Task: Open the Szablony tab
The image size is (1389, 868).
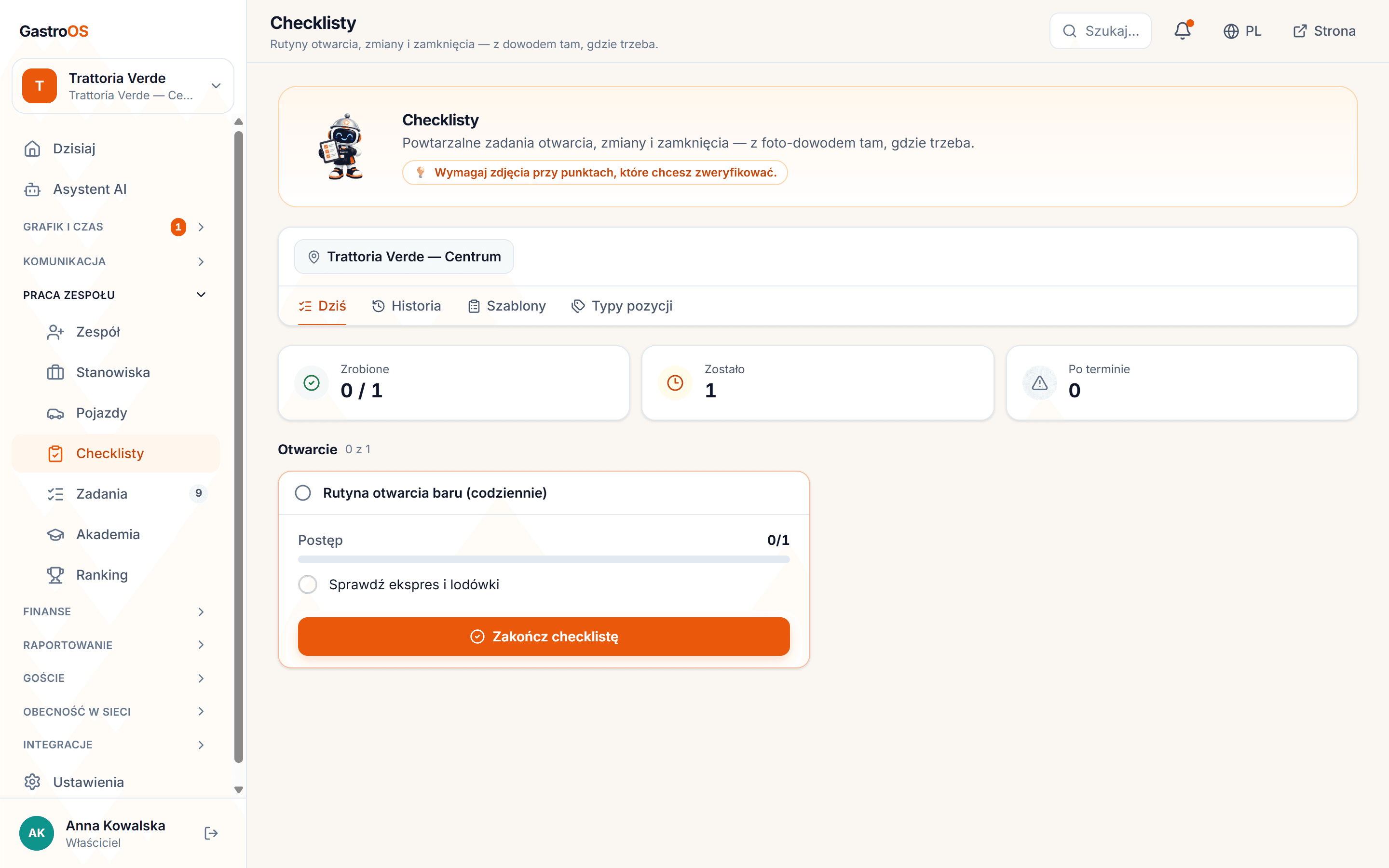Action: (x=507, y=306)
